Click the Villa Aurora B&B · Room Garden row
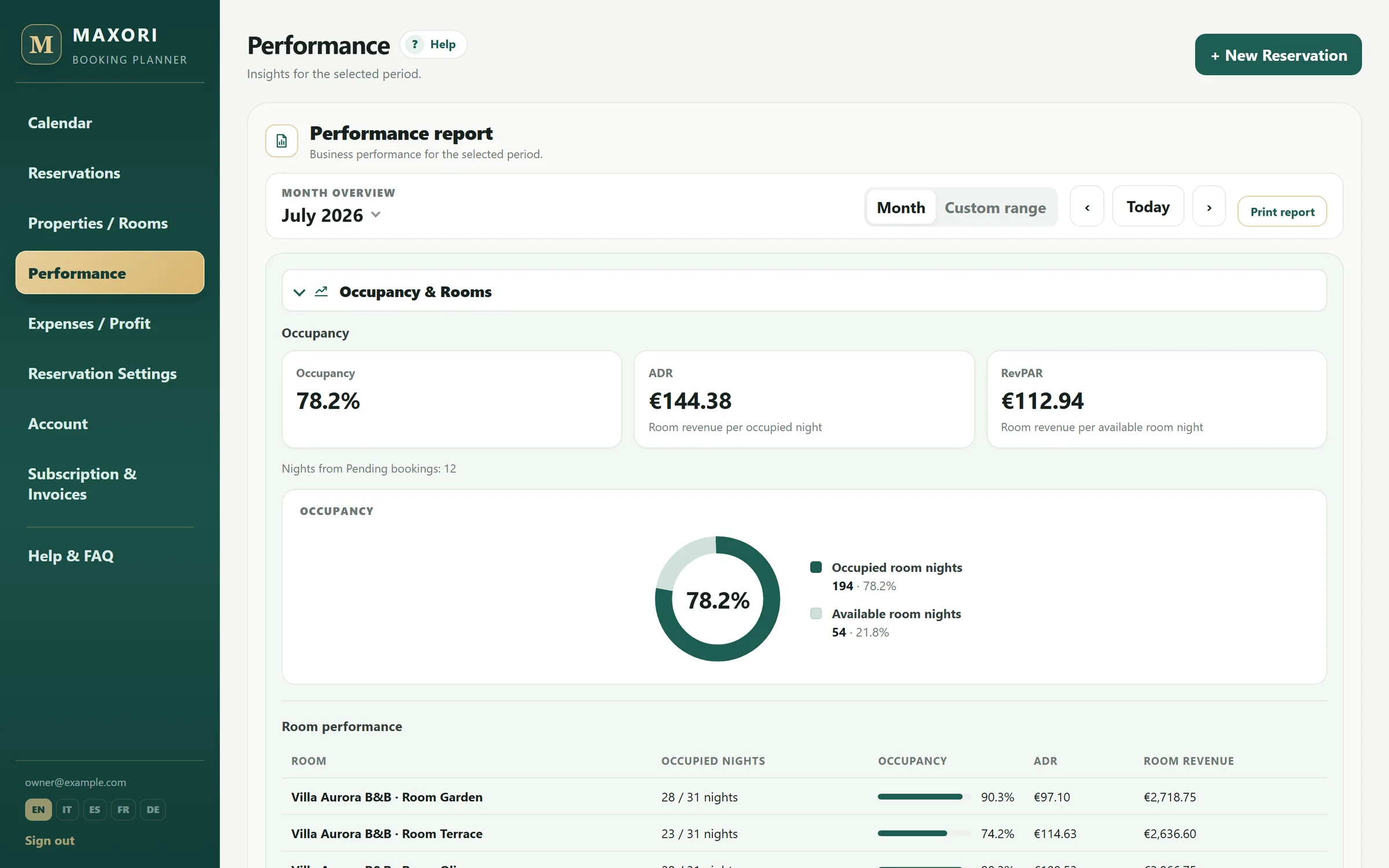The width and height of the screenshot is (1389, 868). tap(804, 797)
